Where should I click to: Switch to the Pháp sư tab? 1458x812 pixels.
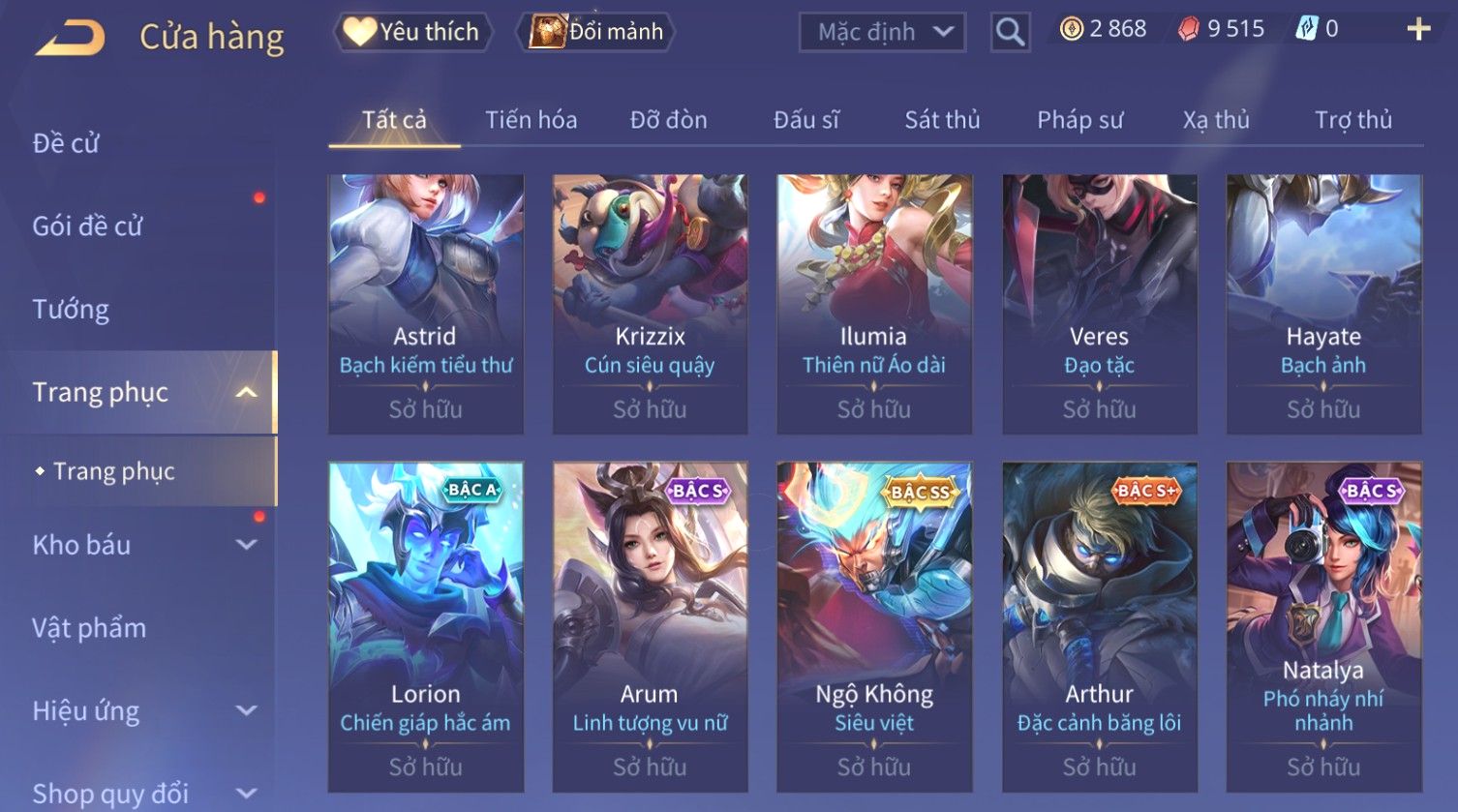(x=1079, y=120)
